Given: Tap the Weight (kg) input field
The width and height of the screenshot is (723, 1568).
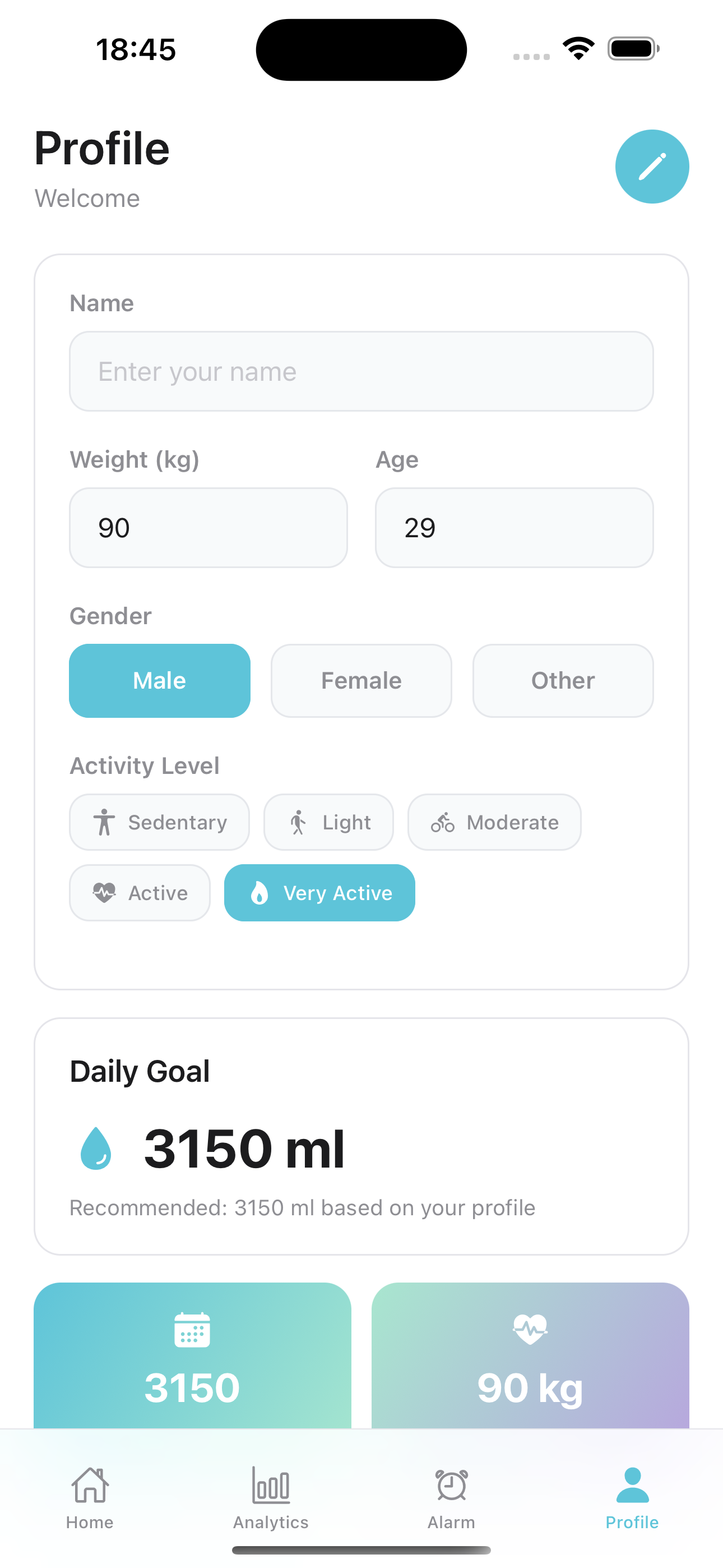Looking at the screenshot, I should (208, 528).
